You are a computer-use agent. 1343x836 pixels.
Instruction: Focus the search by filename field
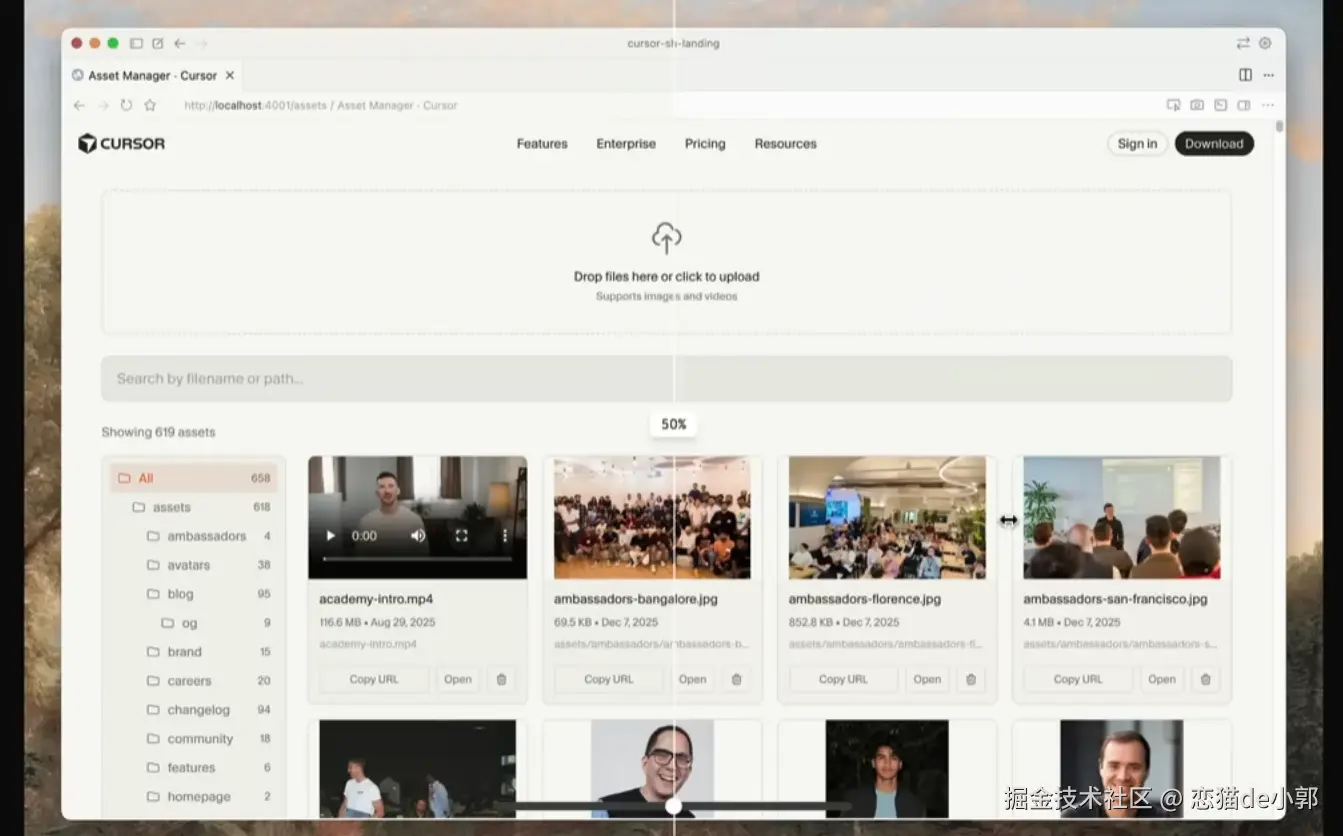click(666, 379)
